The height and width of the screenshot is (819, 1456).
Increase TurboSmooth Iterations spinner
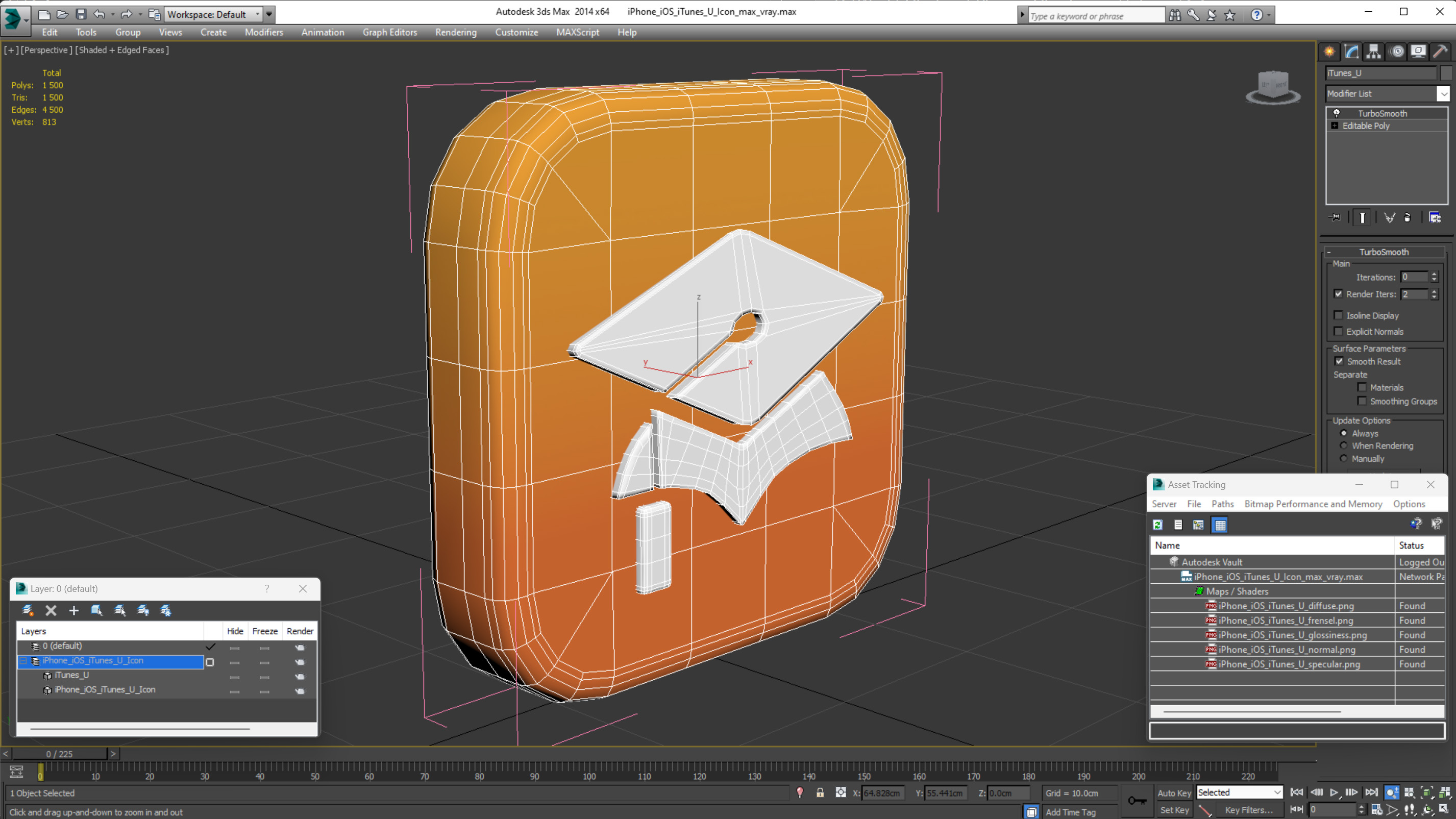(x=1434, y=274)
